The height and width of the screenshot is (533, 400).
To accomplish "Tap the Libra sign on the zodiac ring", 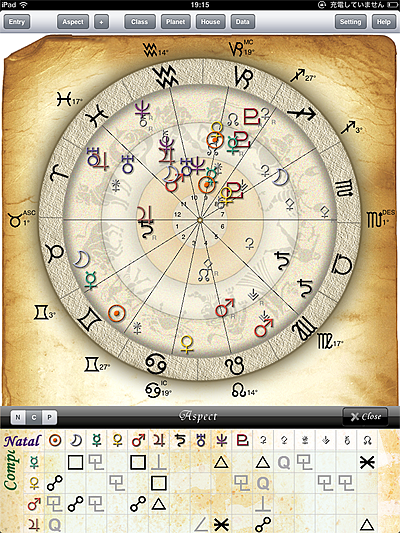I will pyautogui.click(x=342, y=265).
